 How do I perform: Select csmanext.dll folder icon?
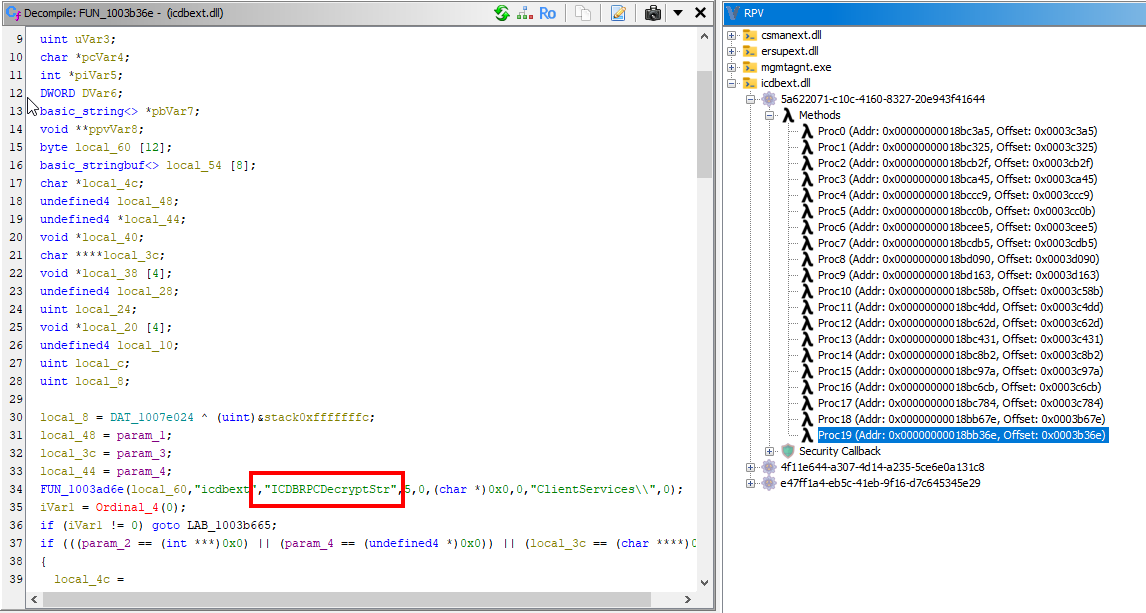tap(750, 35)
